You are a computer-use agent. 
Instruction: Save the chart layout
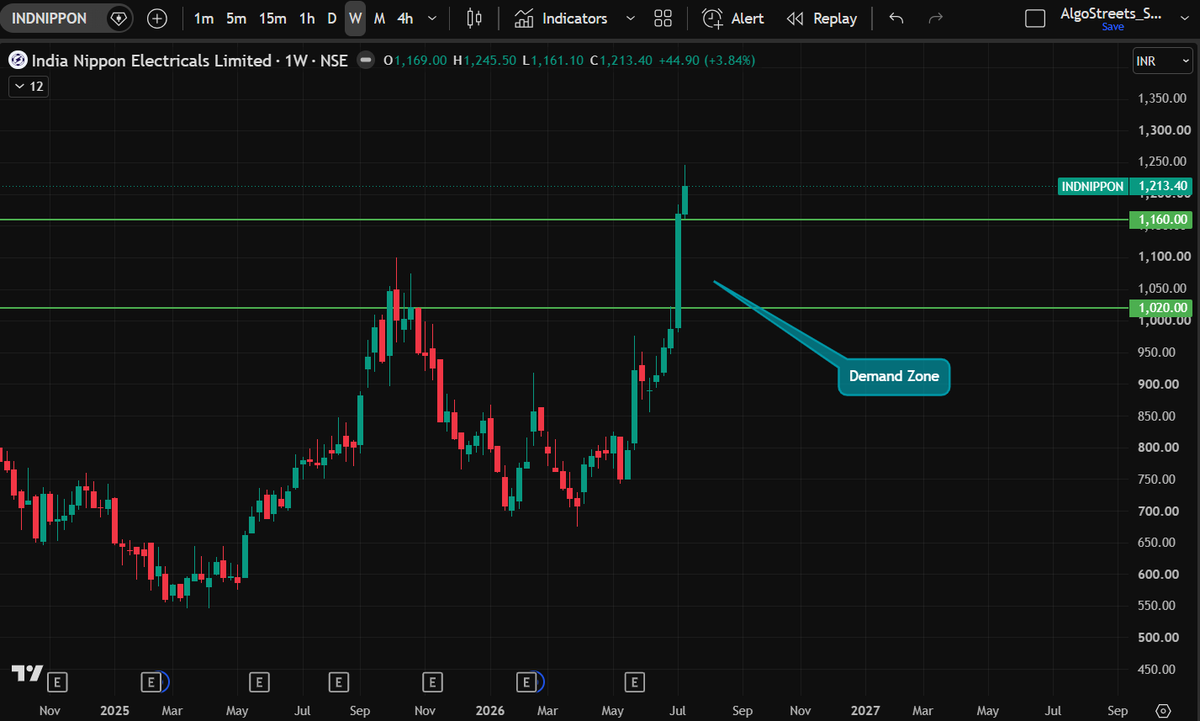tap(1113, 27)
